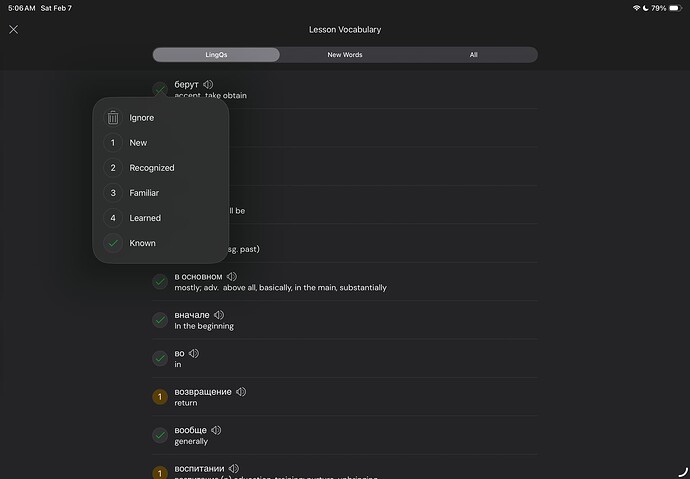Toggle known checkmark for вначале
Viewport: 690px width, 479px height.
tap(160, 320)
